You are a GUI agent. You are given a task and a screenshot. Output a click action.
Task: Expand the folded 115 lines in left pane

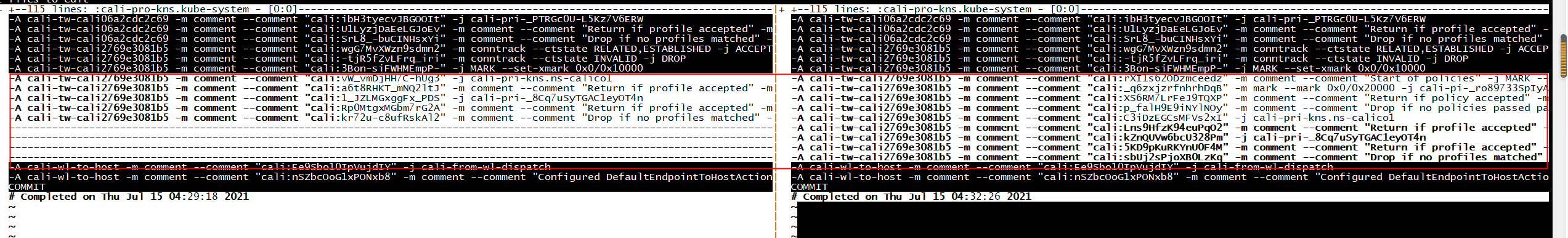(391, 9)
